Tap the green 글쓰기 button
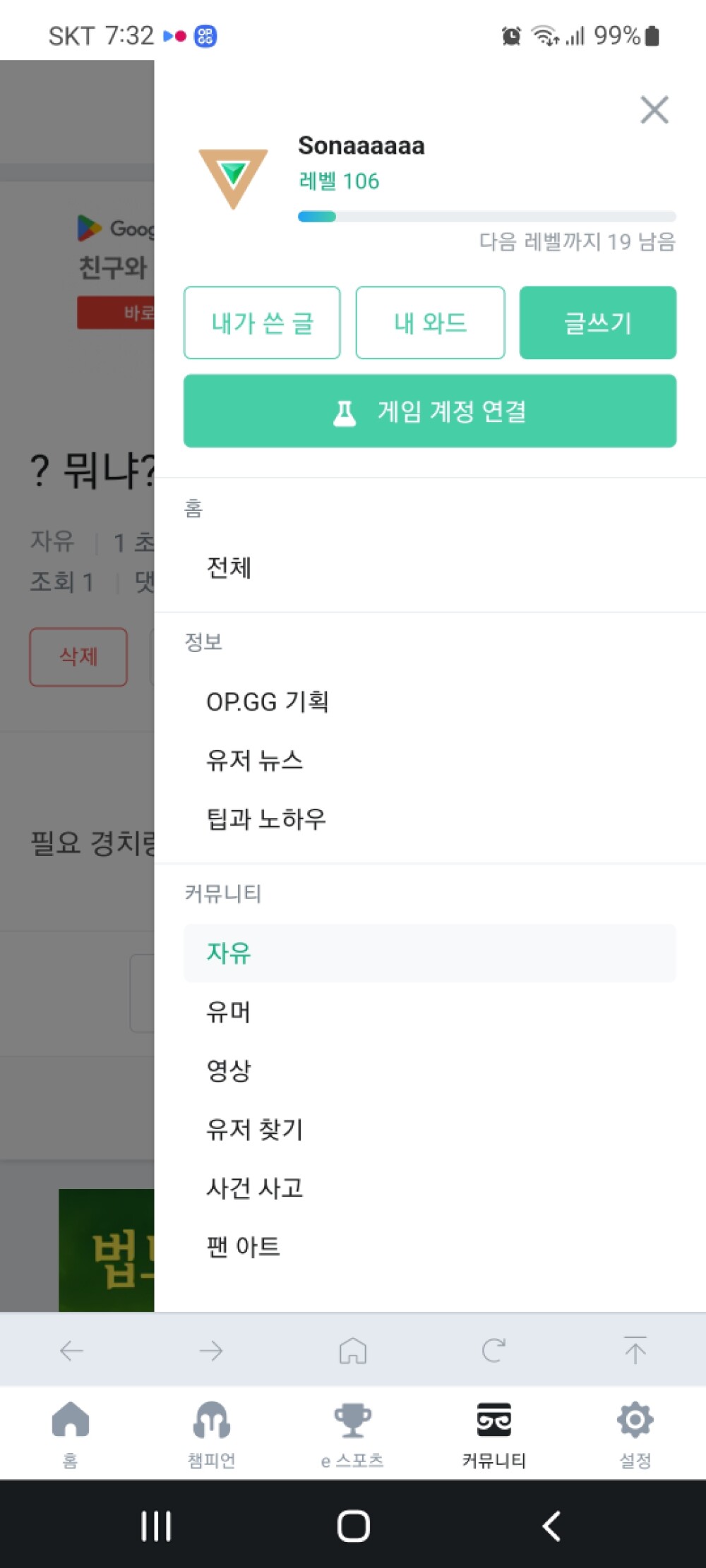Viewport: 706px width, 1568px height. coord(598,322)
